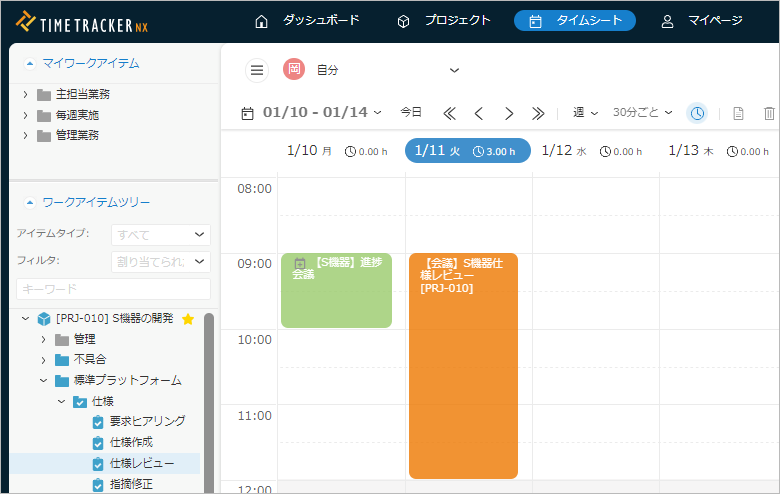Switch to the ダッシュボード tab
The image size is (780, 494).
pyautogui.click(x=307, y=21)
